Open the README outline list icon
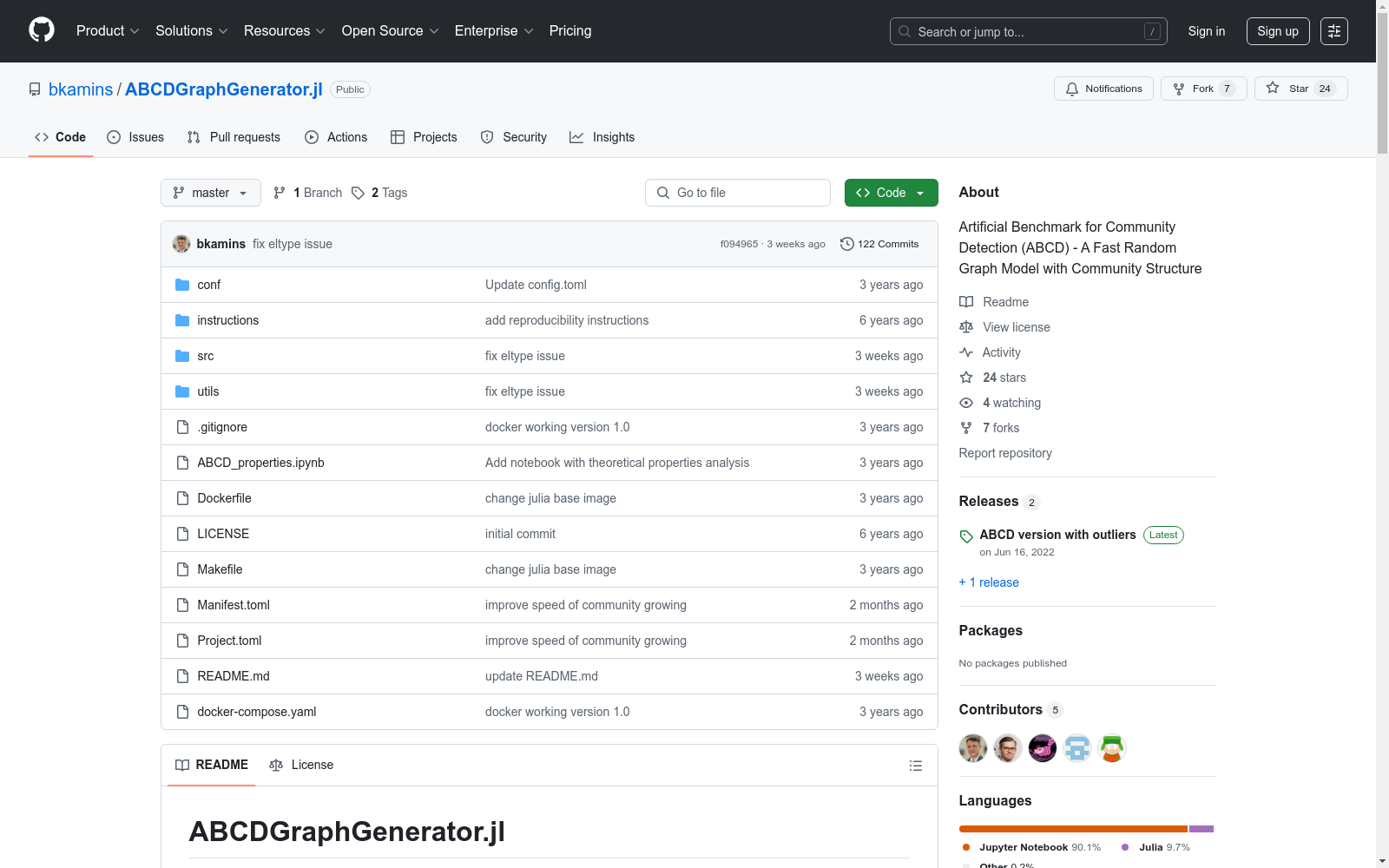1389x868 pixels. point(915,766)
